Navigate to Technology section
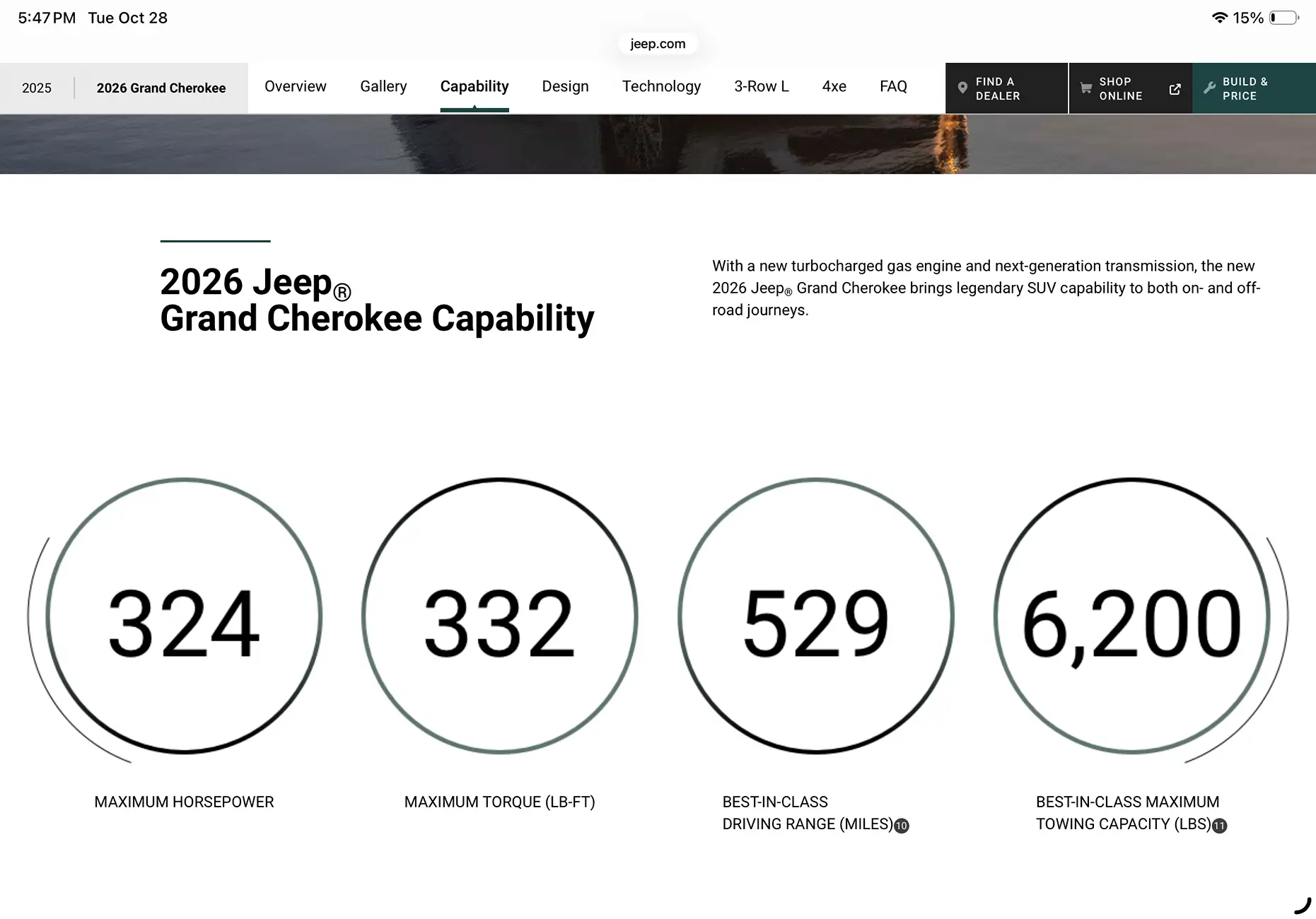The image size is (1316, 919). [661, 86]
